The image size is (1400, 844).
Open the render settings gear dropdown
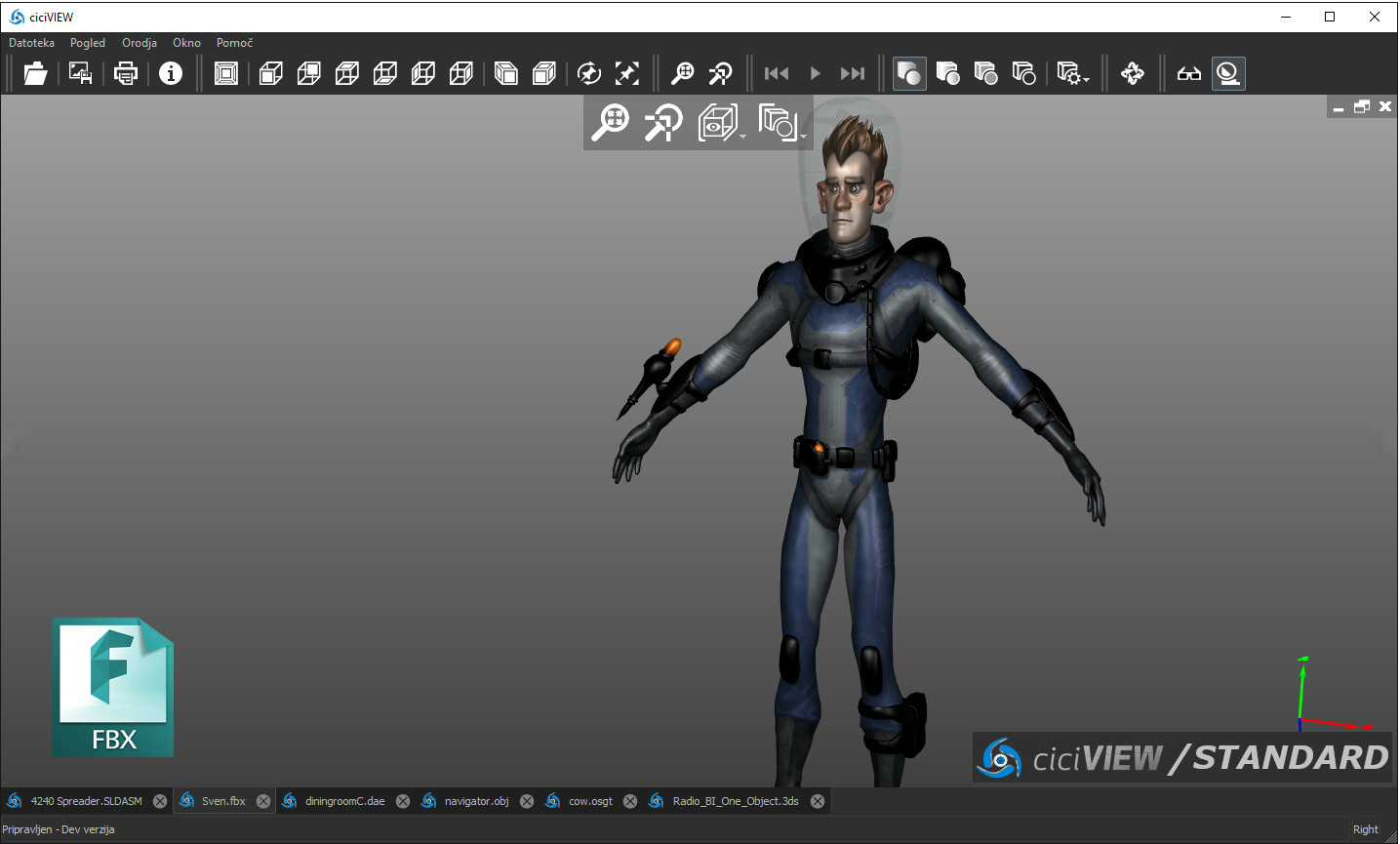click(1073, 73)
